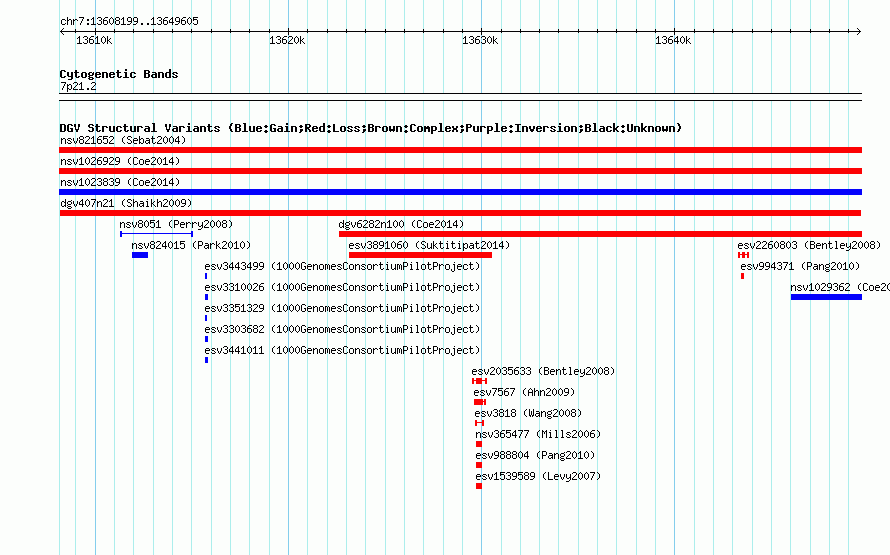This screenshot has height=555, width=890.
Task: Select the nsv1023839 (Coe2014) blue gain bar
Action: point(460,192)
